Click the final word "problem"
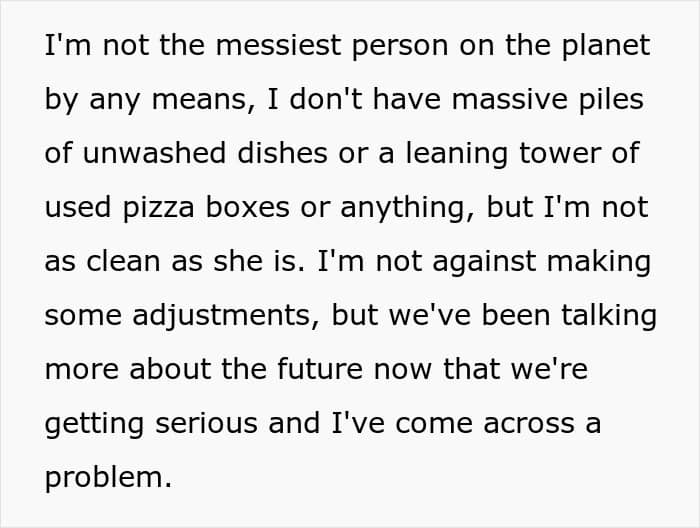This screenshot has width=700, height=528. 108,478
